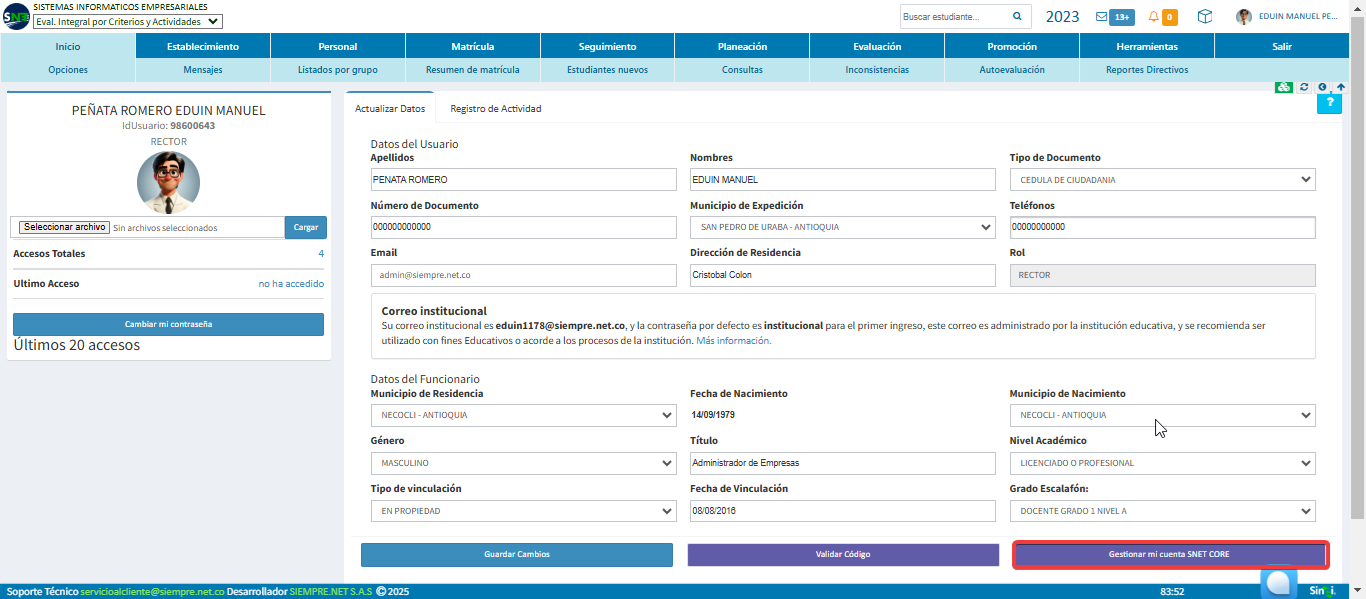1366x599 pixels.
Task: Click the refresh arrows icon
Action: pyautogui.click(x=1304, y=87)
